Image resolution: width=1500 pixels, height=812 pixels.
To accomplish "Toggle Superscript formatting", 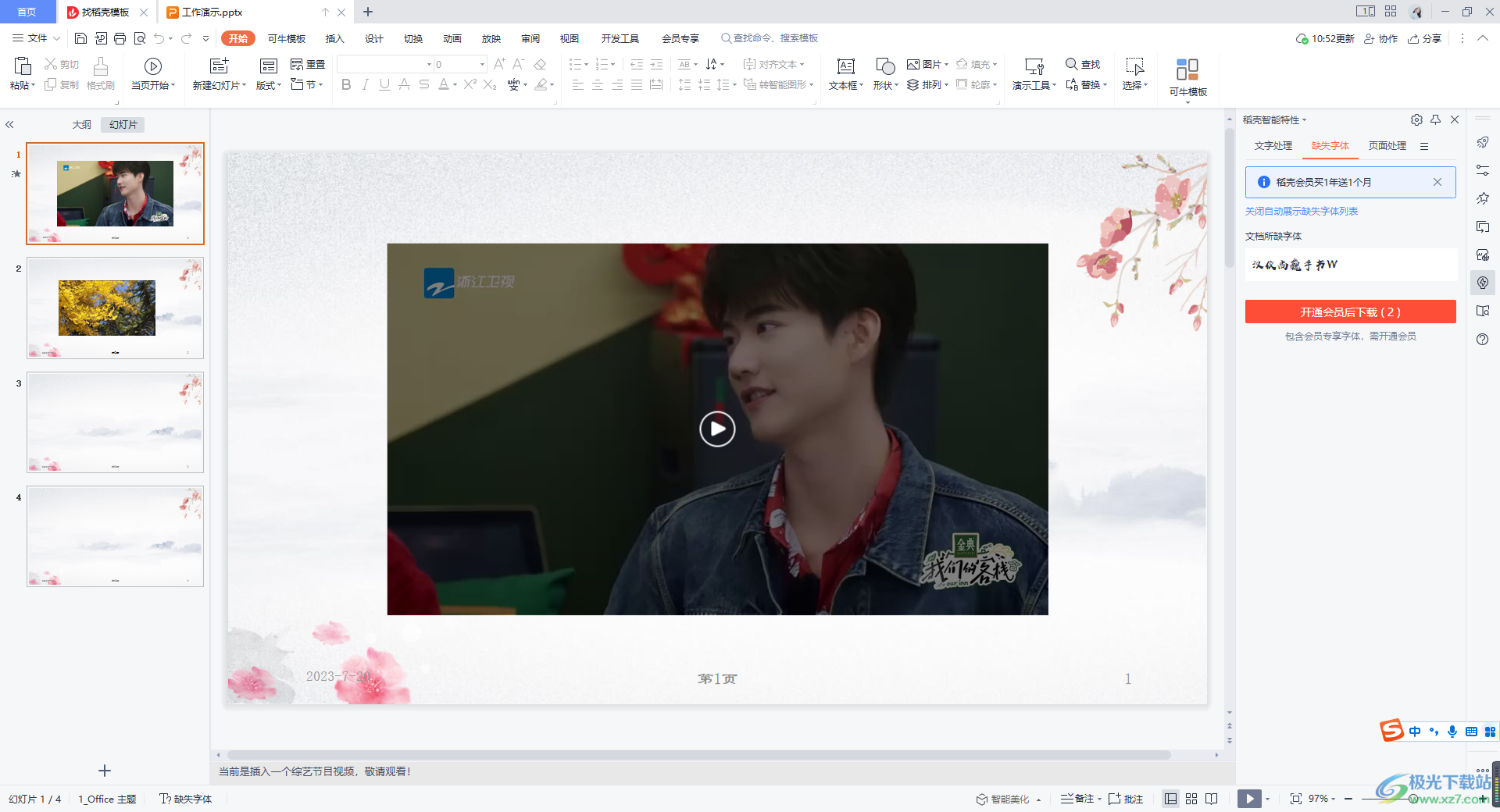I will pos(470,84).
